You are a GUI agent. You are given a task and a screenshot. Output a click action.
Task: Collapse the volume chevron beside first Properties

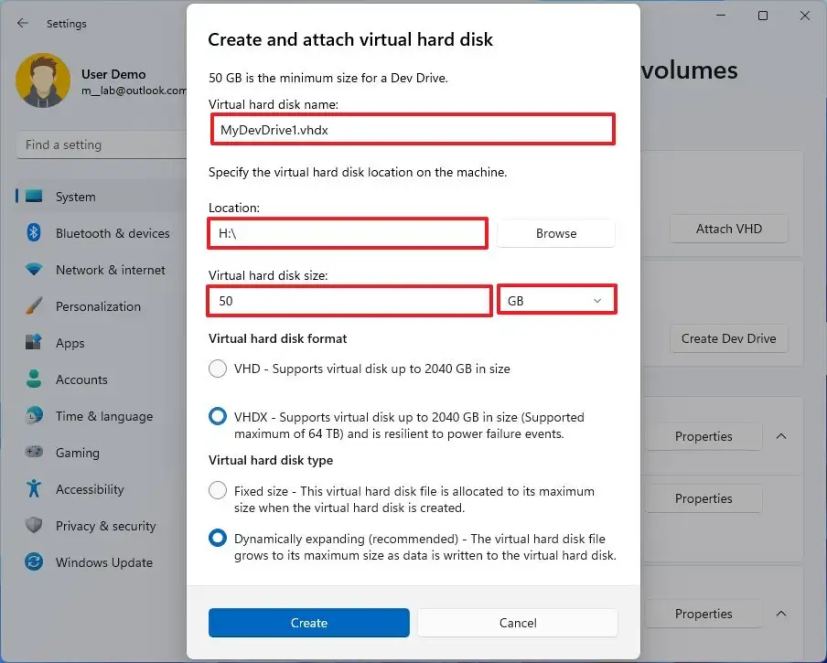[x=781, y=436]
